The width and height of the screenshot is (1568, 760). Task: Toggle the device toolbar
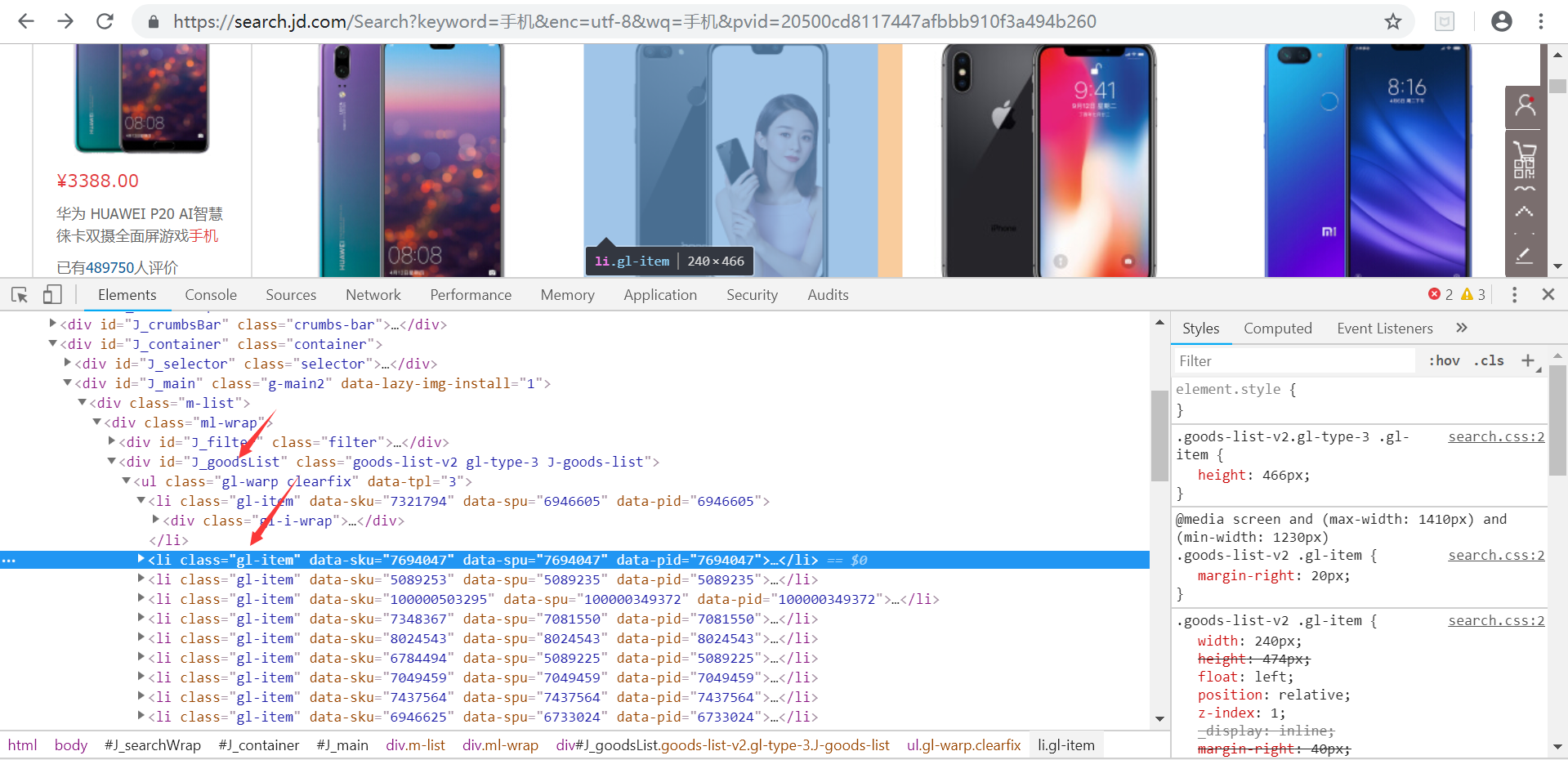coord(52,294)
